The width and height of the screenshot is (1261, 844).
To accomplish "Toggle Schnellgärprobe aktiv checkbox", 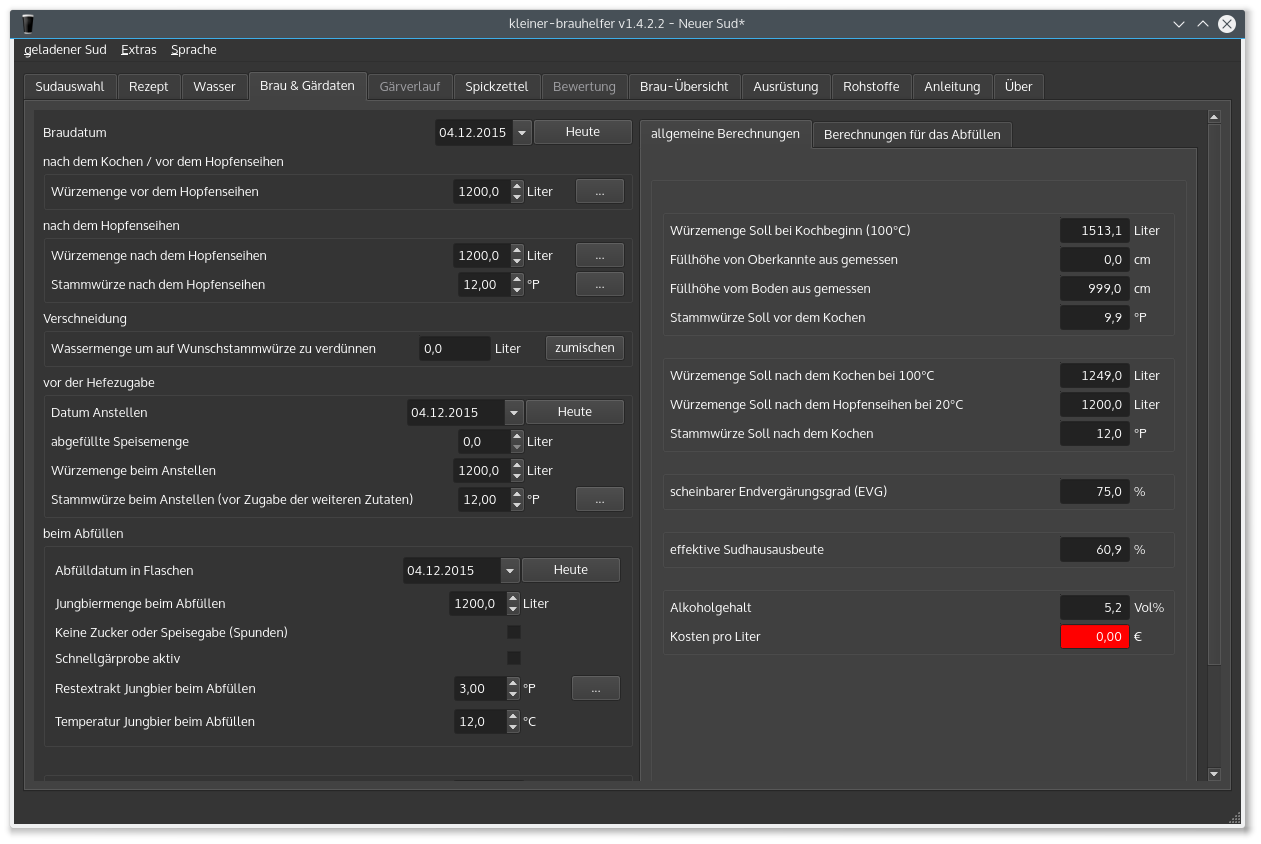I will click(x=514, y=658).
